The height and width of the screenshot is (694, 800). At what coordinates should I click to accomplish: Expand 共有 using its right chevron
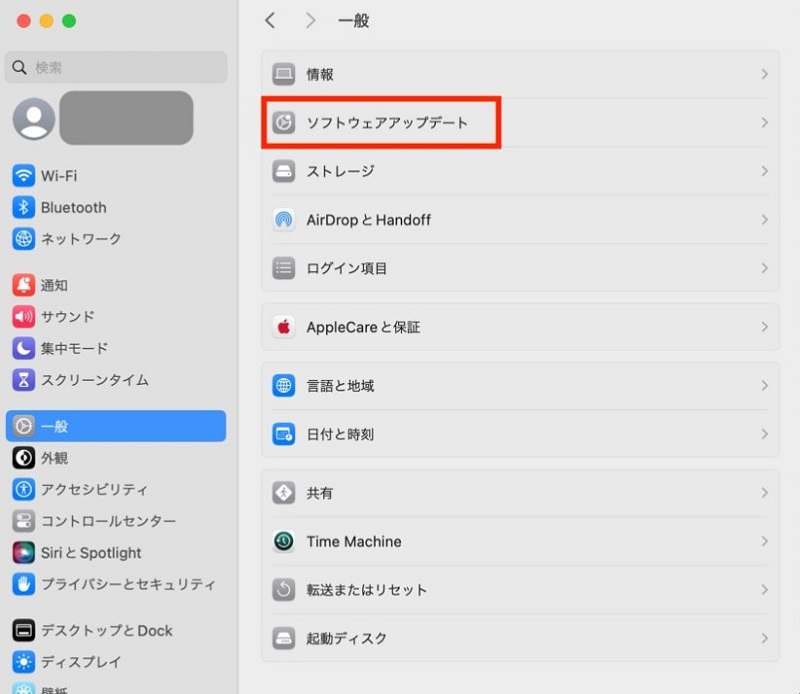pyautogui.click(x=765, y=493)
